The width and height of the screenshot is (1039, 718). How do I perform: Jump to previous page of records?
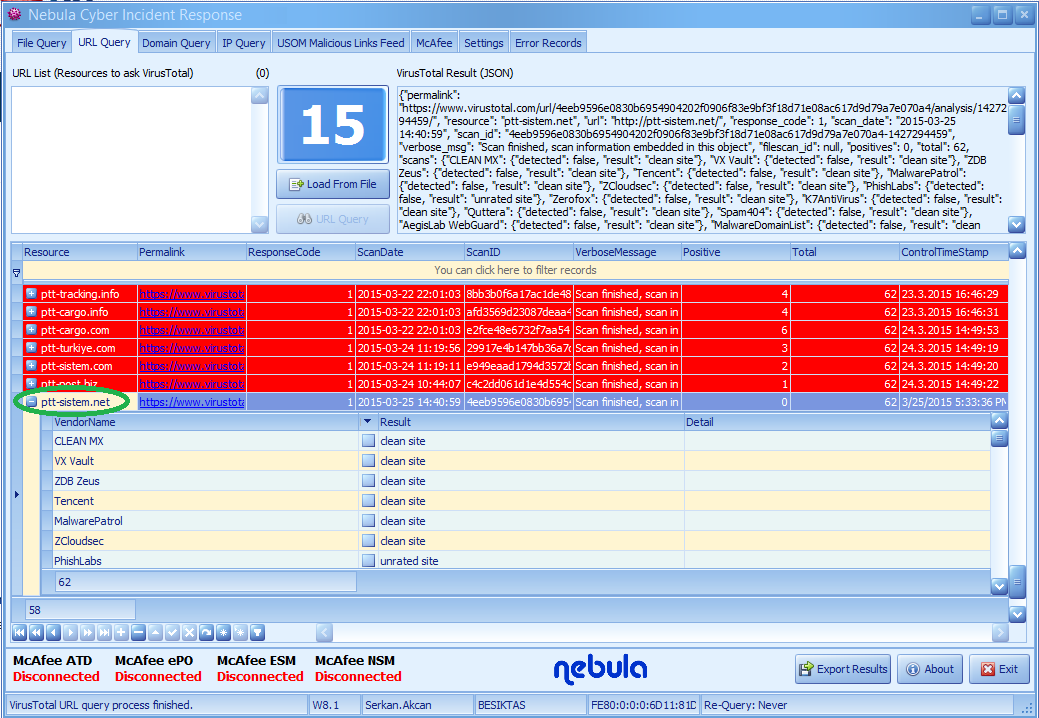tap(36, 633)
